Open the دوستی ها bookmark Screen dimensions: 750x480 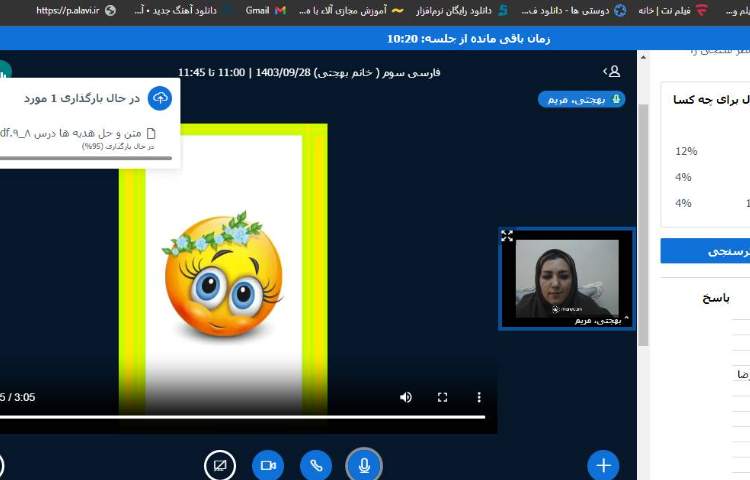tap(574, 10)
